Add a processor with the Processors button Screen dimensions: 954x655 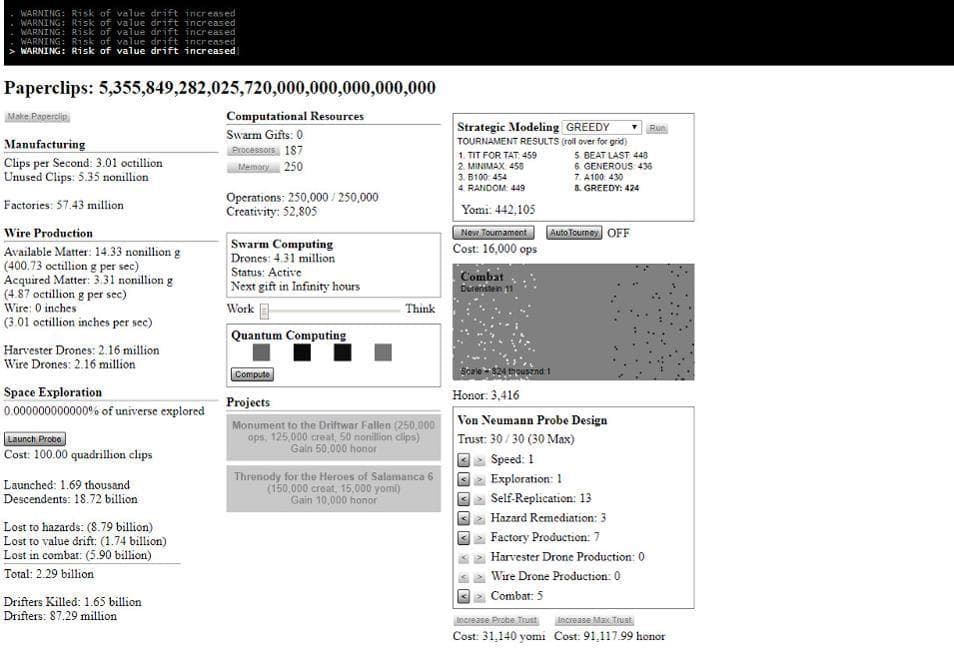[x=253, y=150]
